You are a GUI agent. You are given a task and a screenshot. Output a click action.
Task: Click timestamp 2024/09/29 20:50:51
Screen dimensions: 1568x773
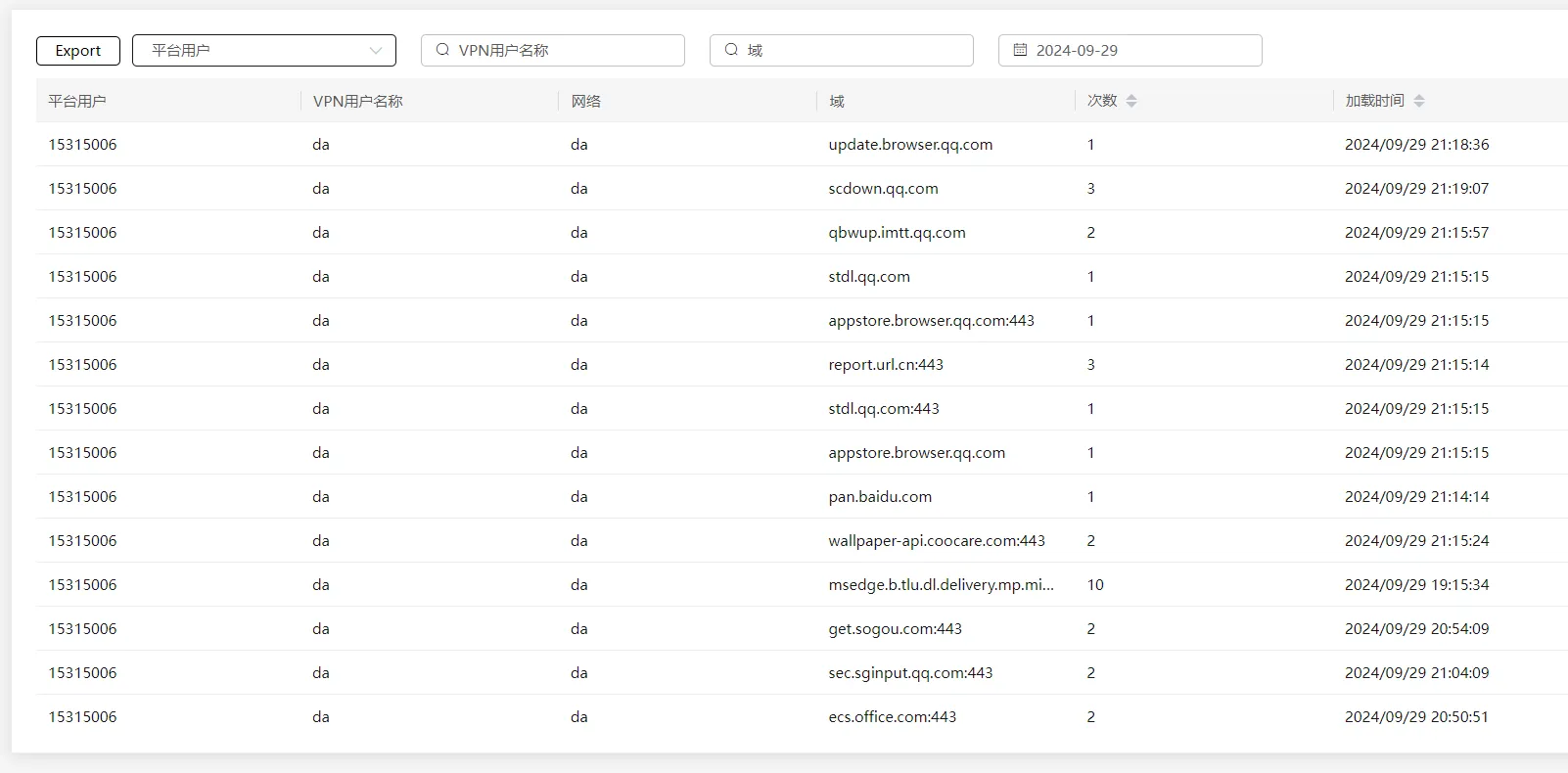click(1416, 717)
